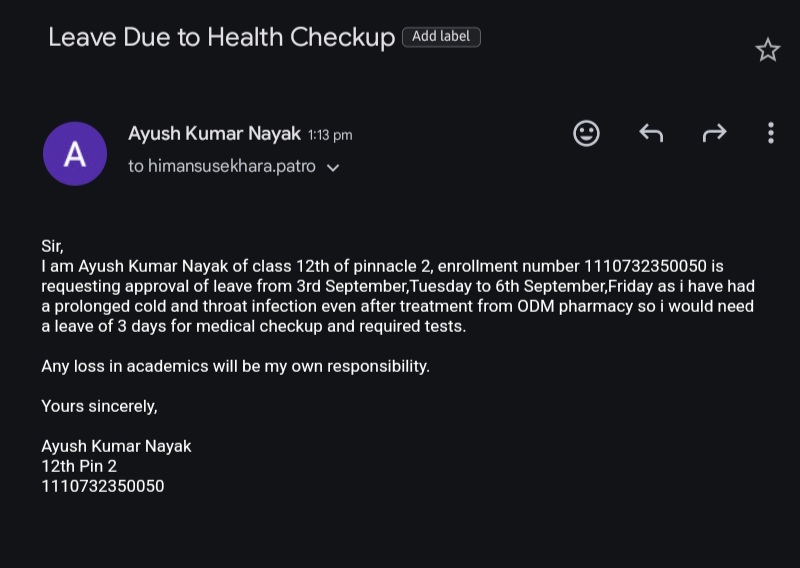Tap the enrollment number in the signature
Screen dimensions: 800x568
[x=102, y=486]
